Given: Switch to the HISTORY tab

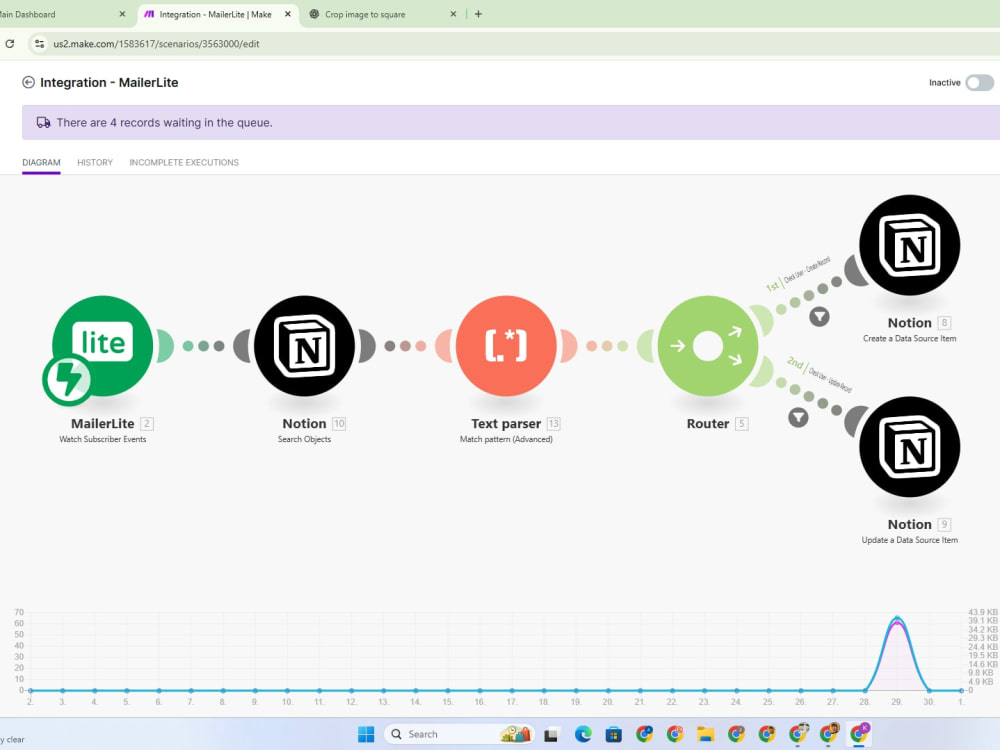Looking at the screenshot, I should coord(95,163).
